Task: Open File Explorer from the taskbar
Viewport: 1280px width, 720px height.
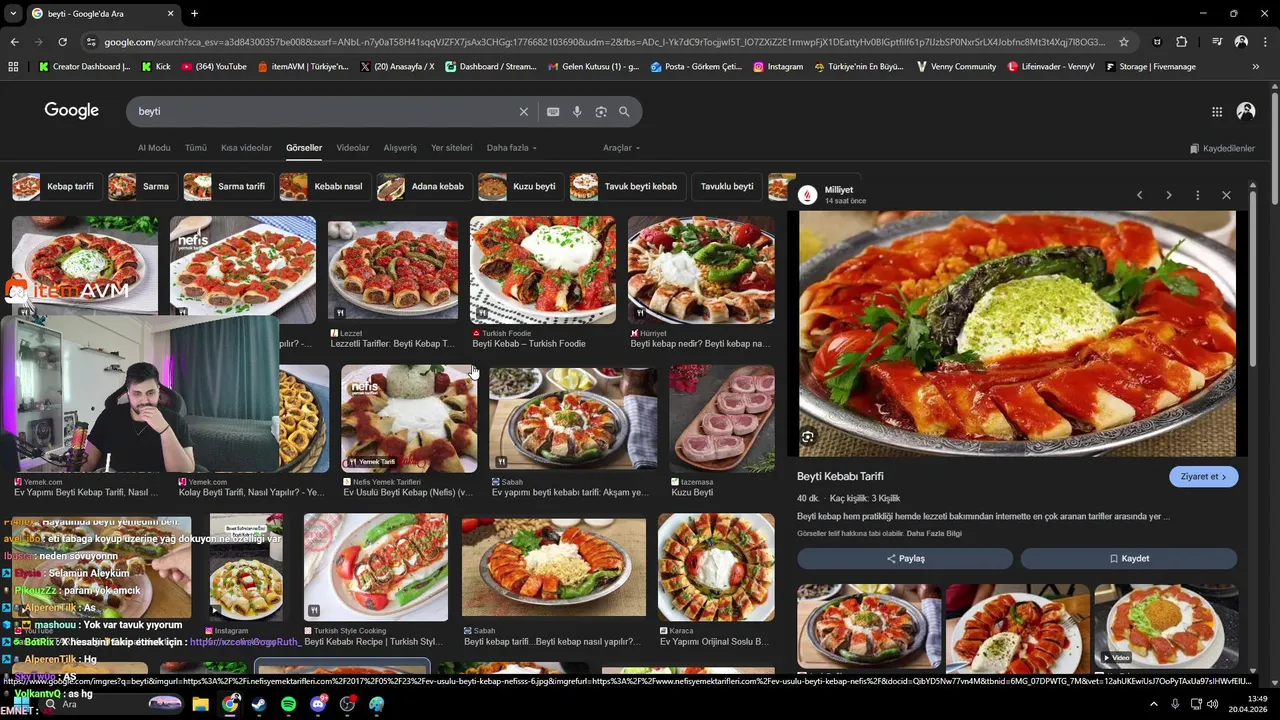Action: click(200, 704)
